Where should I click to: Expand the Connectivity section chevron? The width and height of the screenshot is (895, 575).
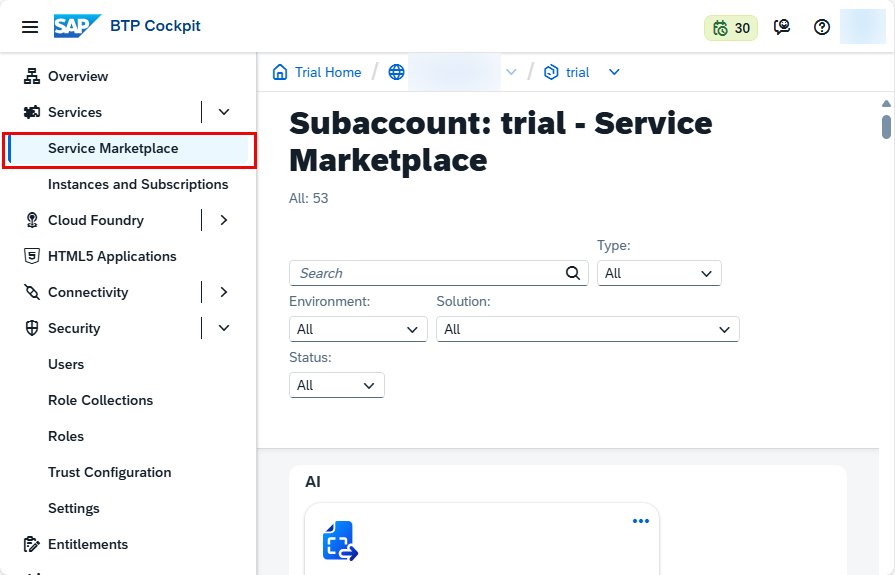click(224, 292)
